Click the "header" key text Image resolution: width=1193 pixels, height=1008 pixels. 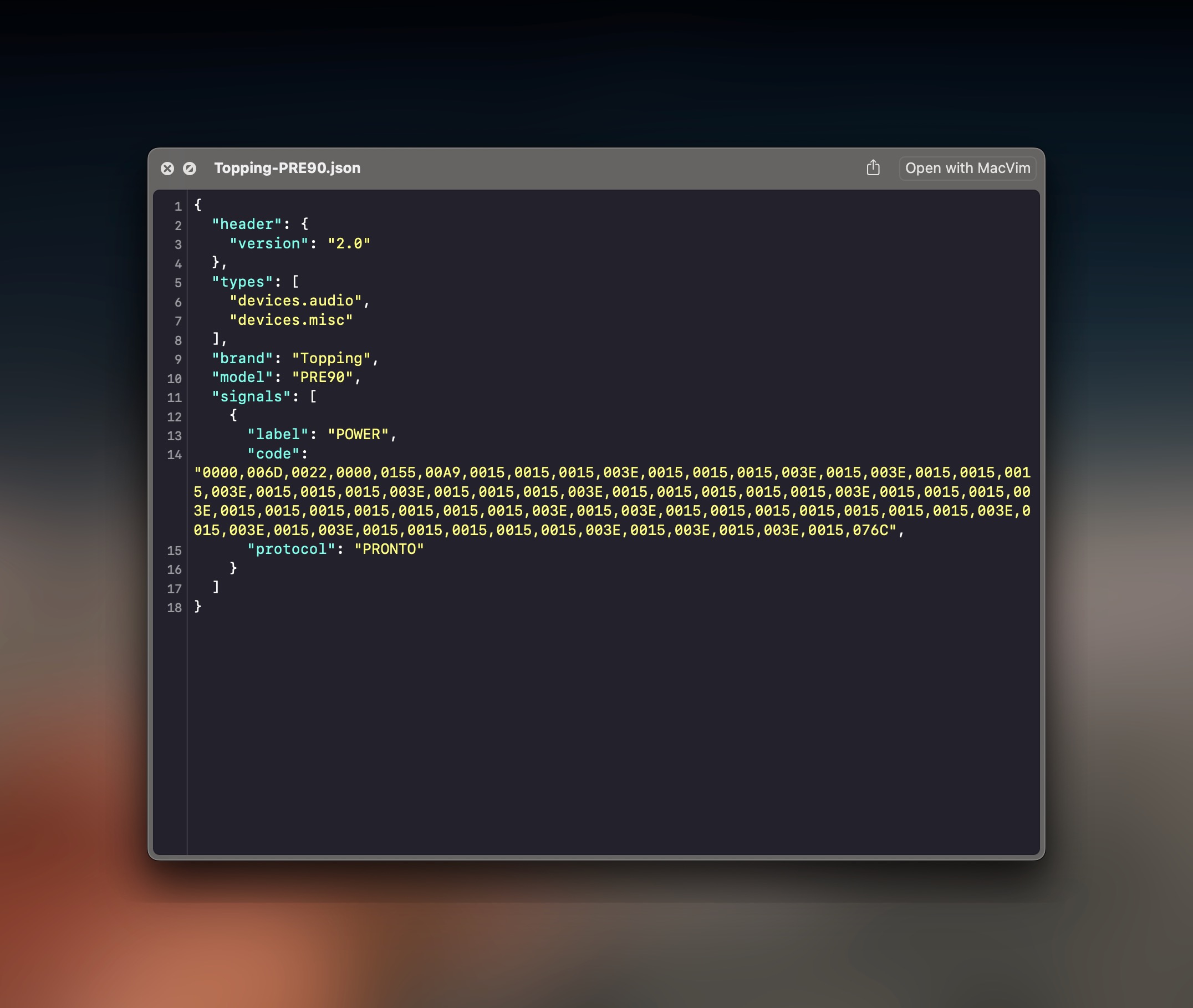tap(247, 224)
